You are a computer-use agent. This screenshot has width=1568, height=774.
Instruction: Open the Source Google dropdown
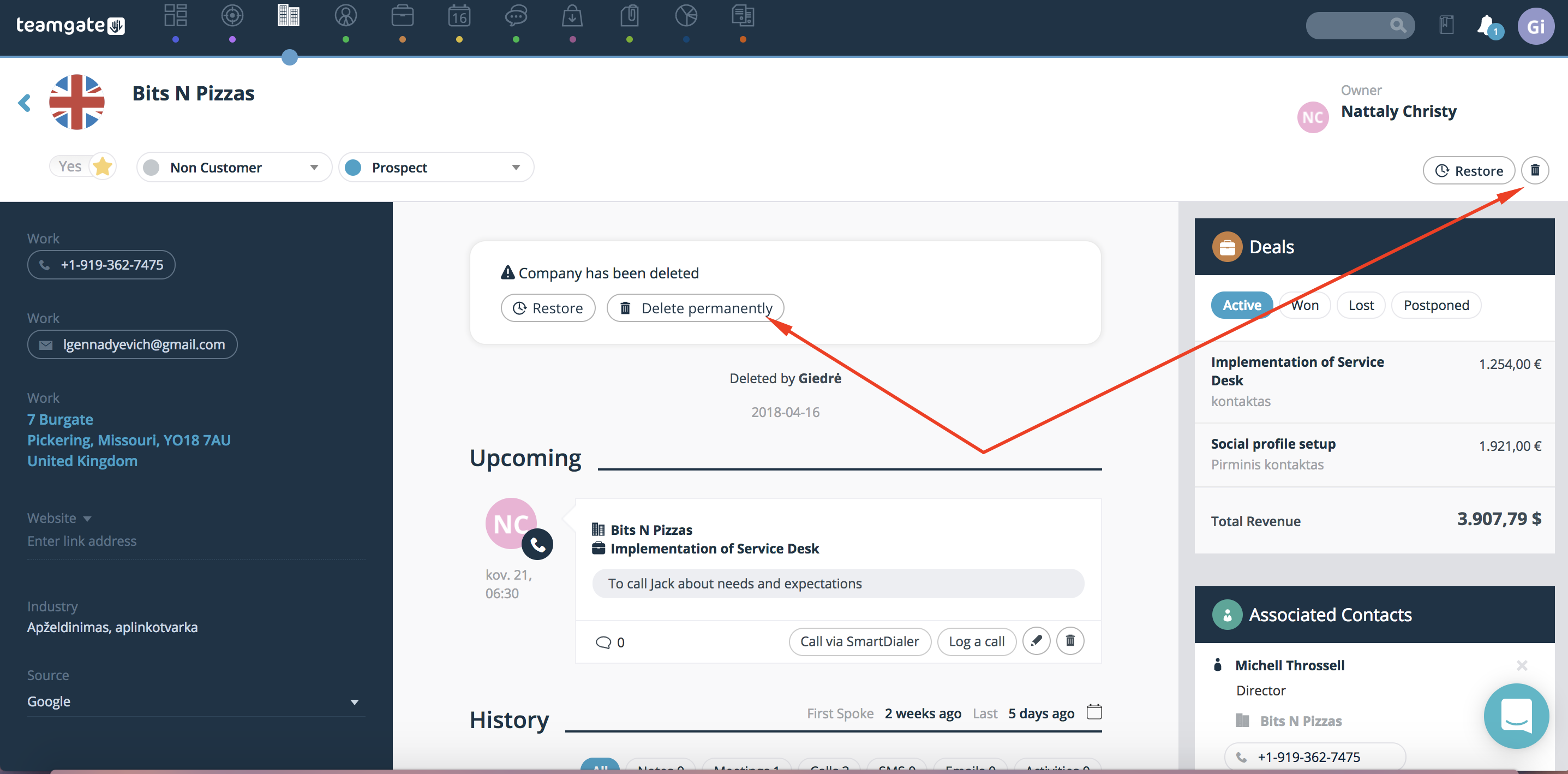[196, 701]
